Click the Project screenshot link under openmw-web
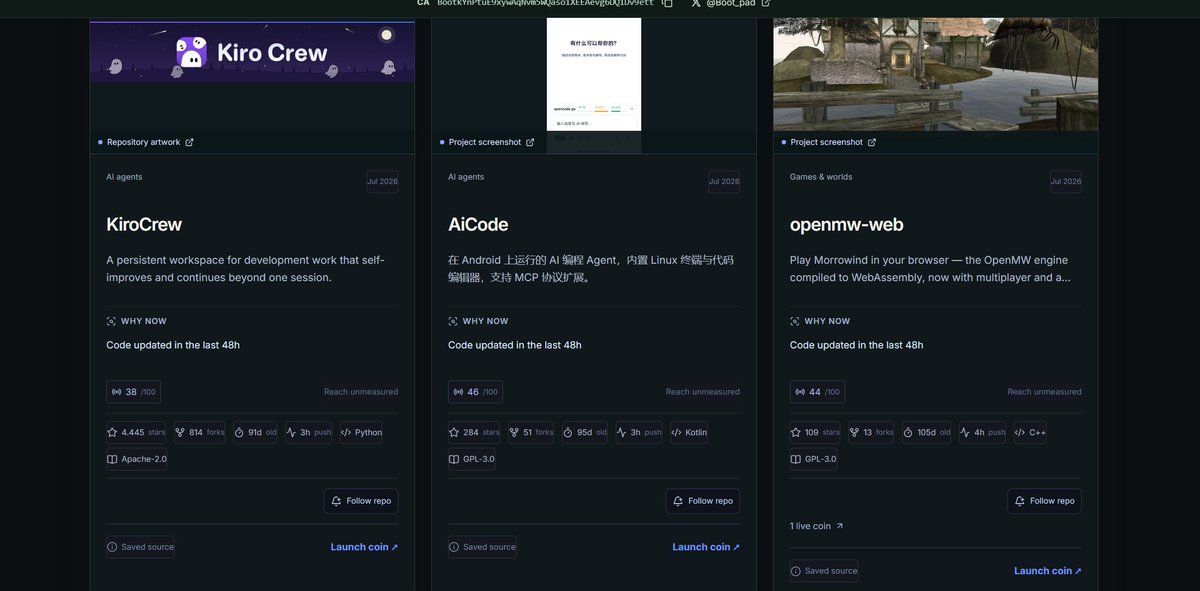The height and width of the screenshot is (591, 1200). tap(829, 142)
